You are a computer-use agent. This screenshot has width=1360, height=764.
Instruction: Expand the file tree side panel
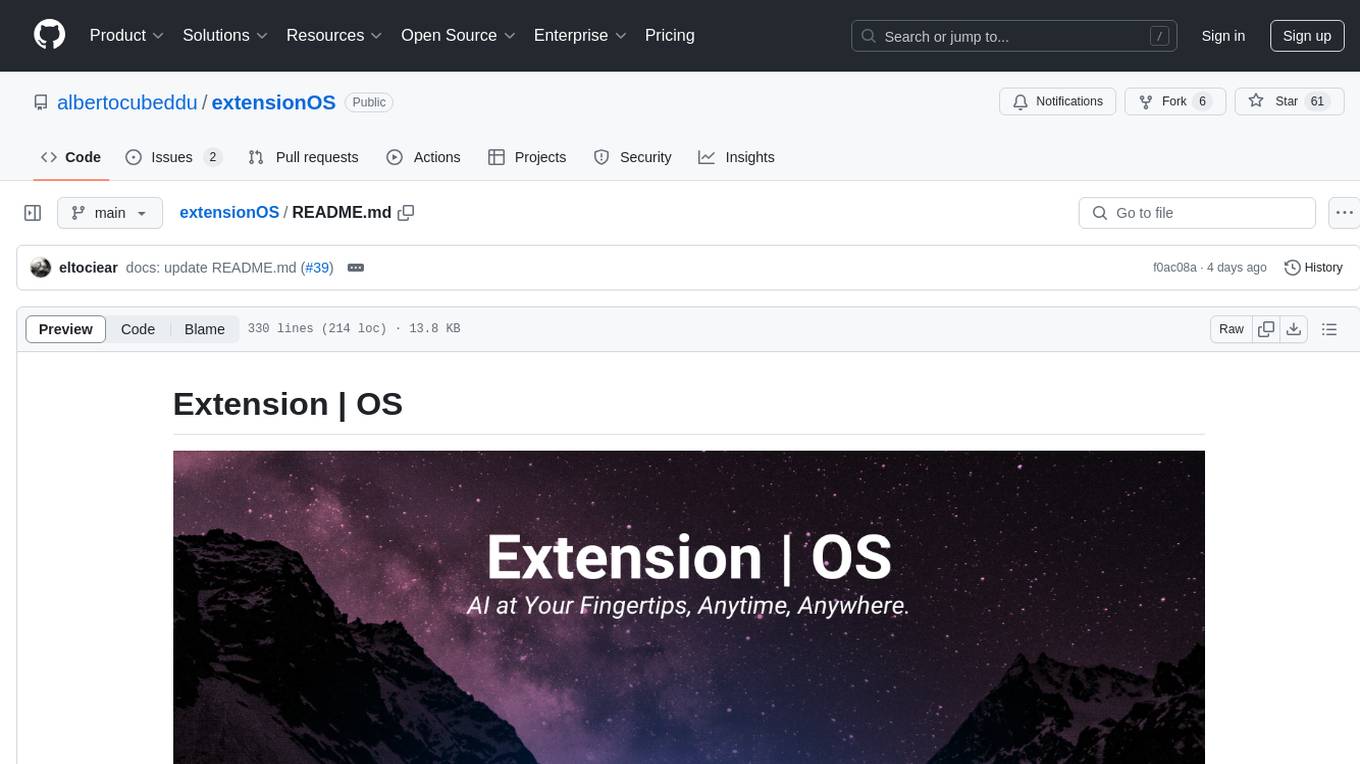[x=33, y=213]
